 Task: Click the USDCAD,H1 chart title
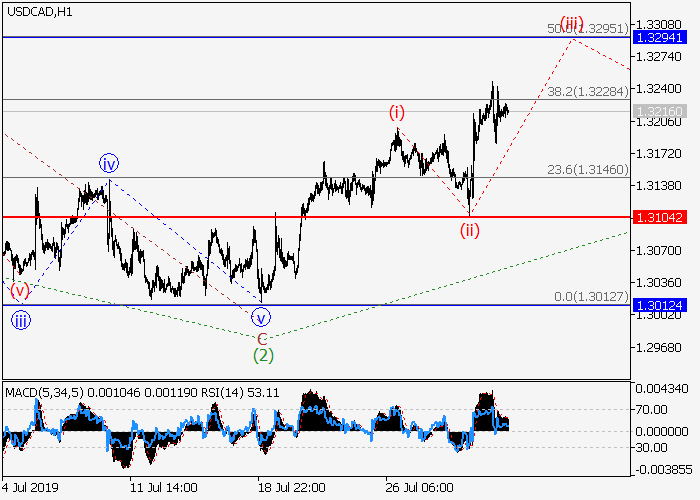point(38,12)
